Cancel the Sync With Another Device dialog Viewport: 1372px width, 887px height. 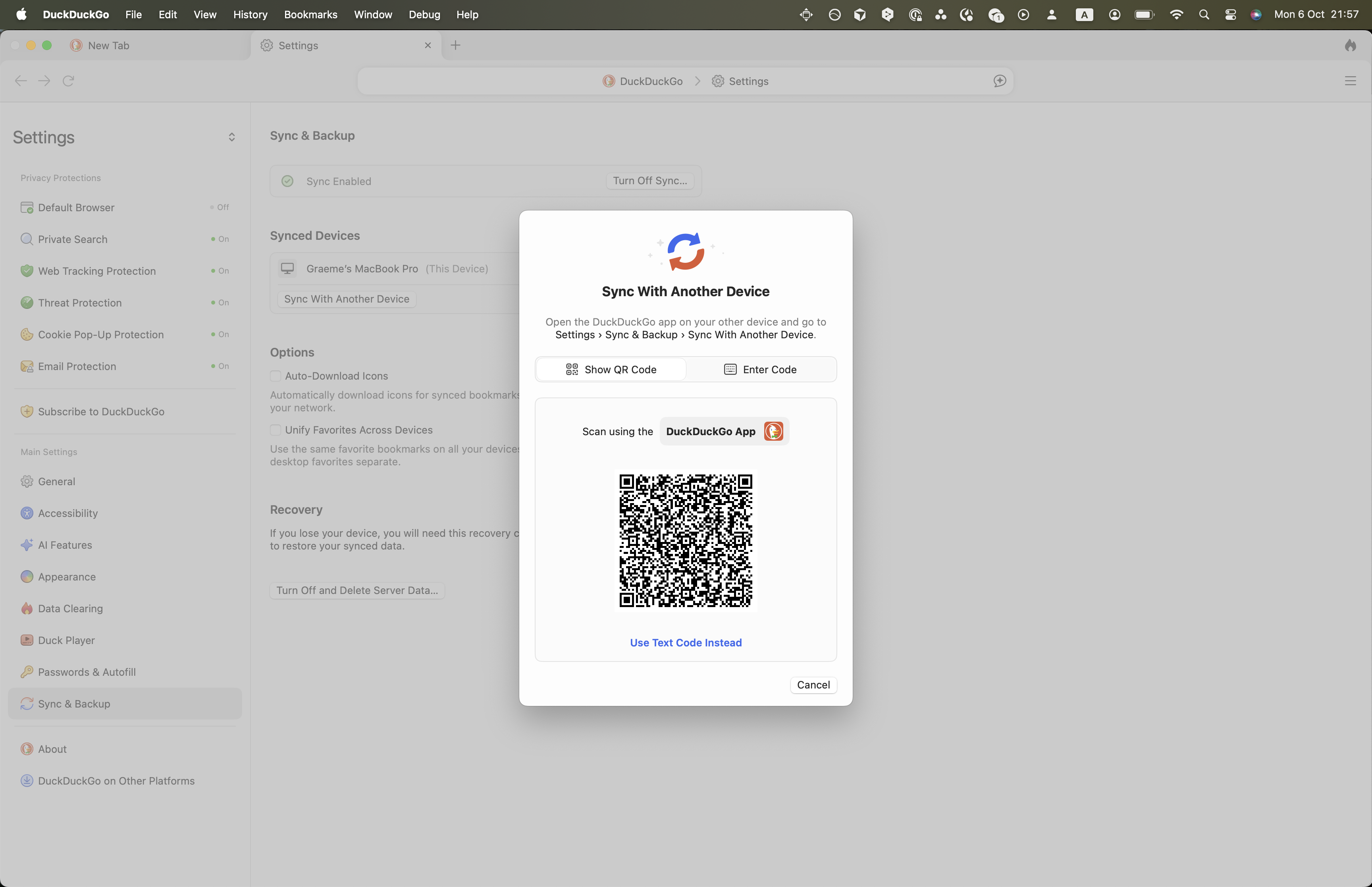tap(813, 685)
